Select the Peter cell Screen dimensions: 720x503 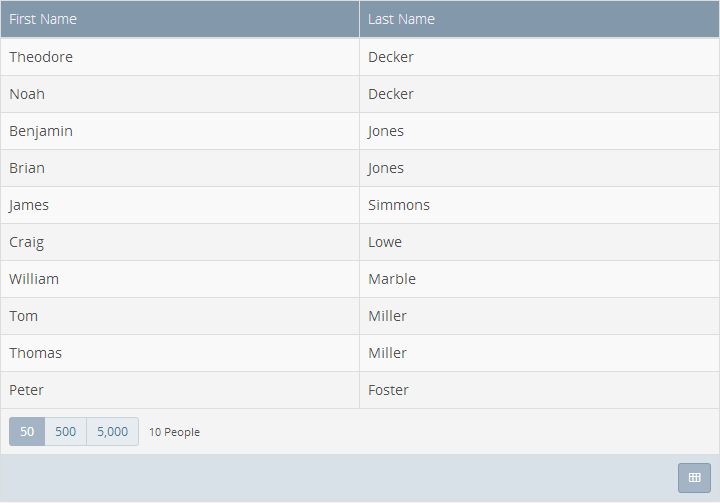(180, 390)
